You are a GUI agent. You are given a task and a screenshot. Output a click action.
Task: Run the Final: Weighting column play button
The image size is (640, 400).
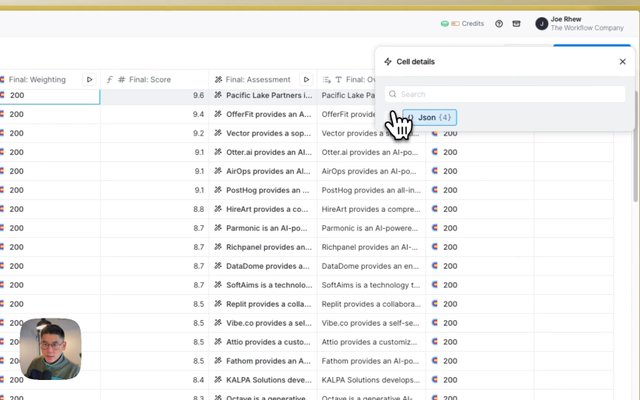[x=90, y=79]
